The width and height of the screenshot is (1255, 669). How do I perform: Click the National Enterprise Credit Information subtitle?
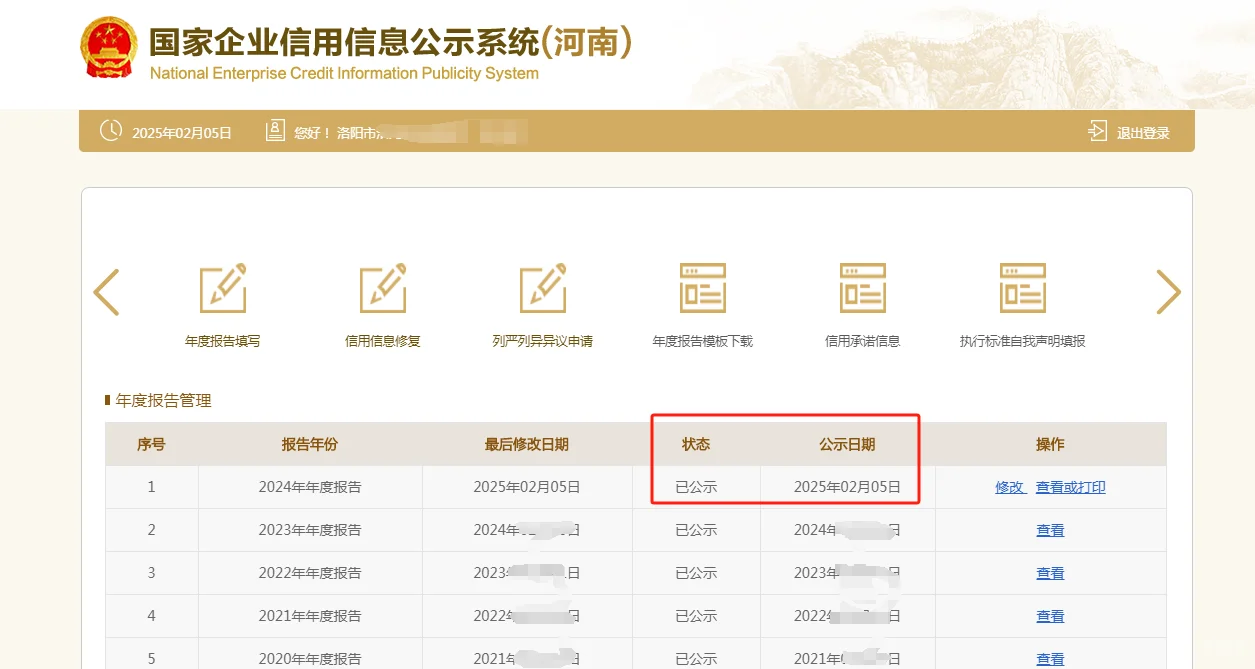pyautogui.click(x=344, y=73)
